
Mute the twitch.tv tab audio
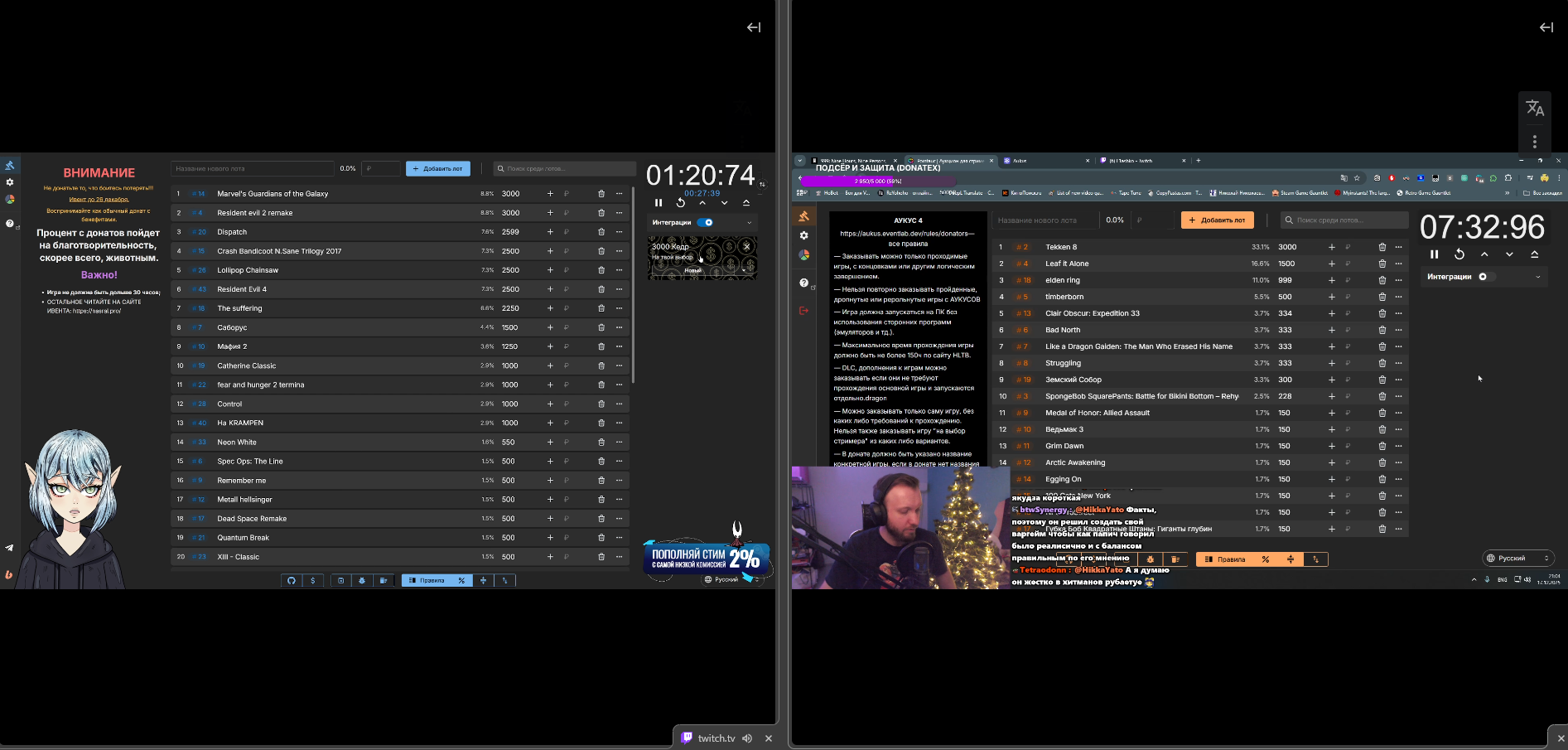[x=747, y=738]
